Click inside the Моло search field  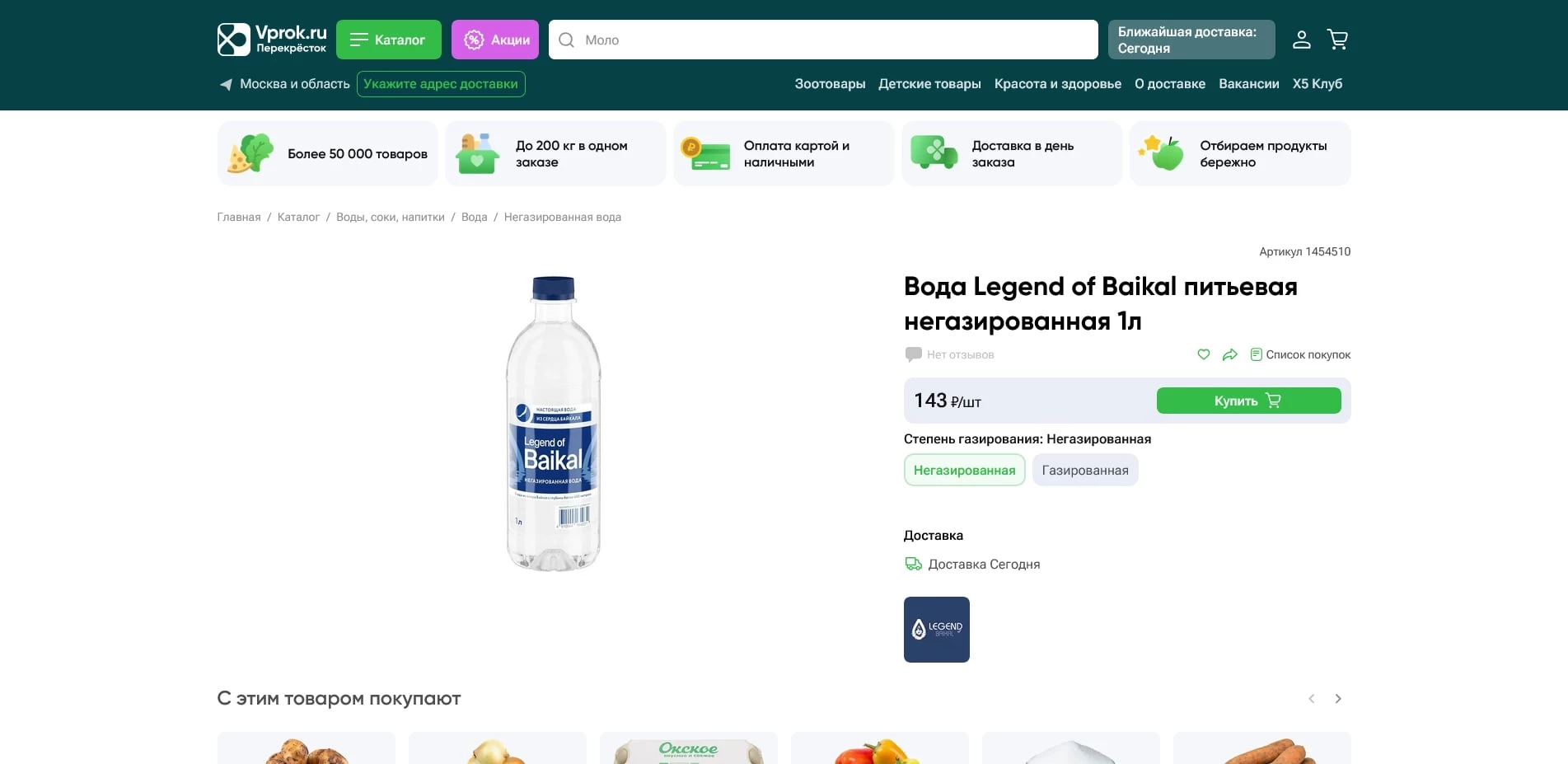pyautogui.click(x=742, y=40)
